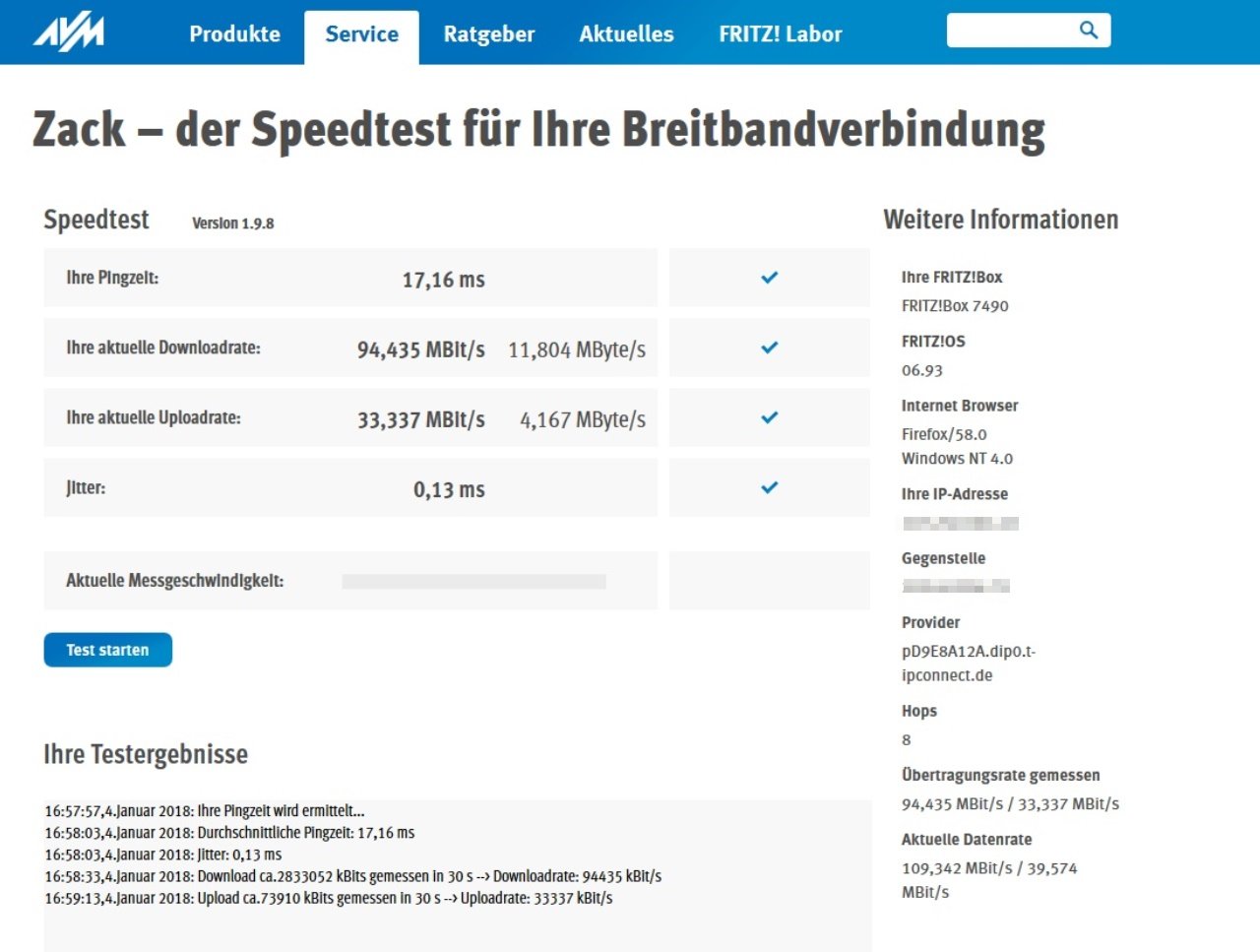The image size is (1260, 952).
Task: Click the 06.93 FRITZ!OS version
Action: point(922,370)
